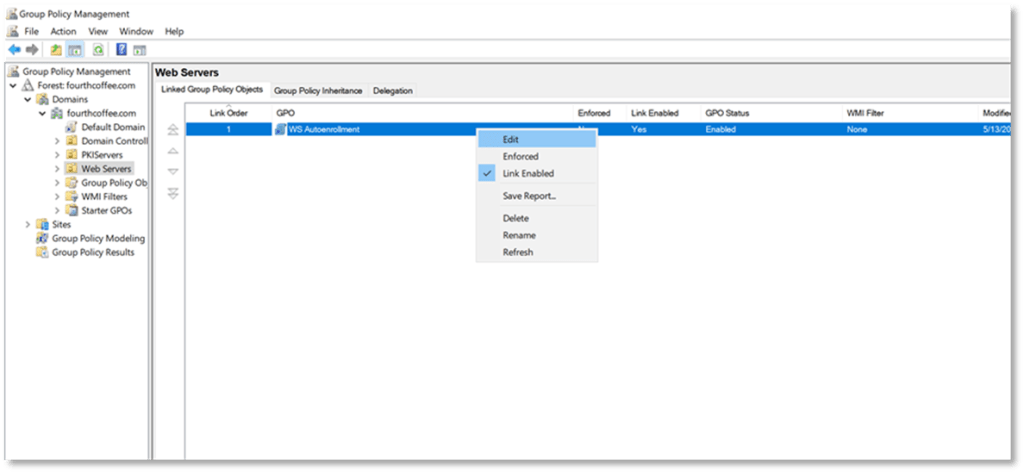This screenshot has width=1024, height=473.
Task: Move link to top with double-up arrow
Action: pyautogui.click(x=173, y=130)
